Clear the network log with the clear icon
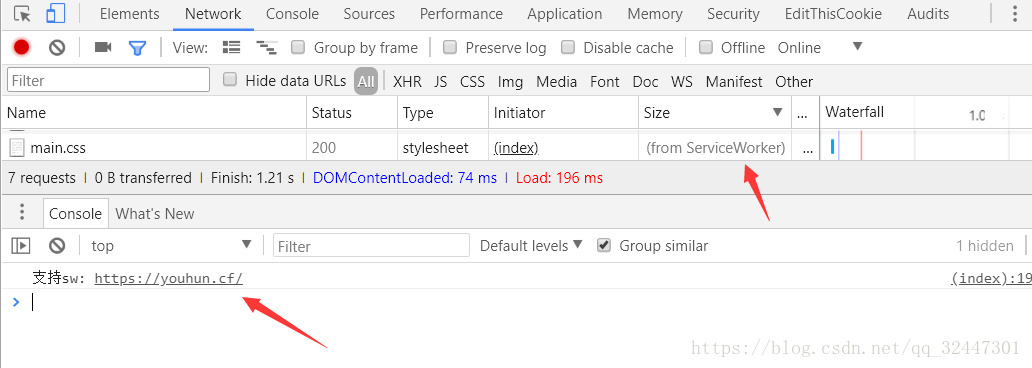Viewport: 1032px width, 368px height. tap(57, 47)
